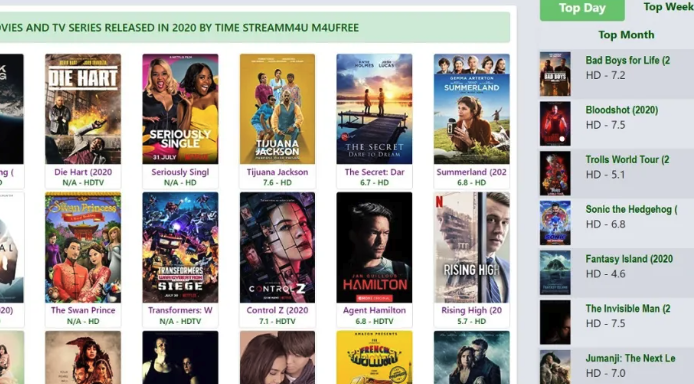Screen dimensions: 694x384
Task: Open The Secret: Dare to Dream poster
Action: [374, 109]
